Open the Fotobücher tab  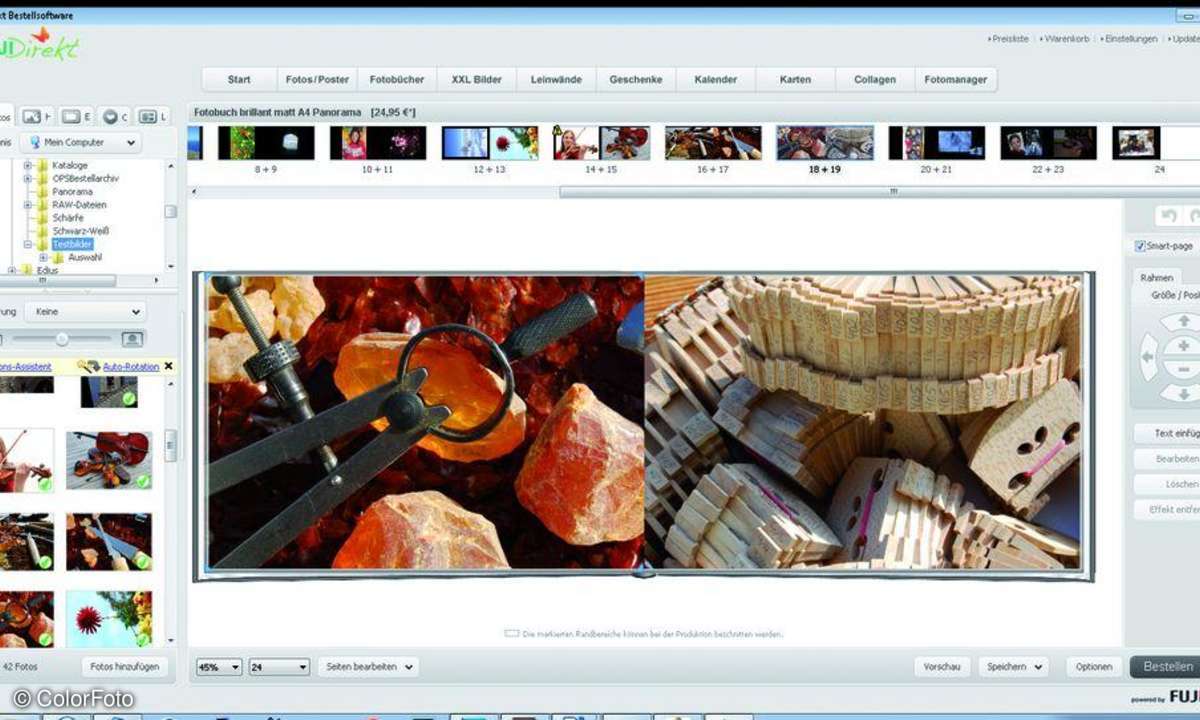tap(397, 80)
